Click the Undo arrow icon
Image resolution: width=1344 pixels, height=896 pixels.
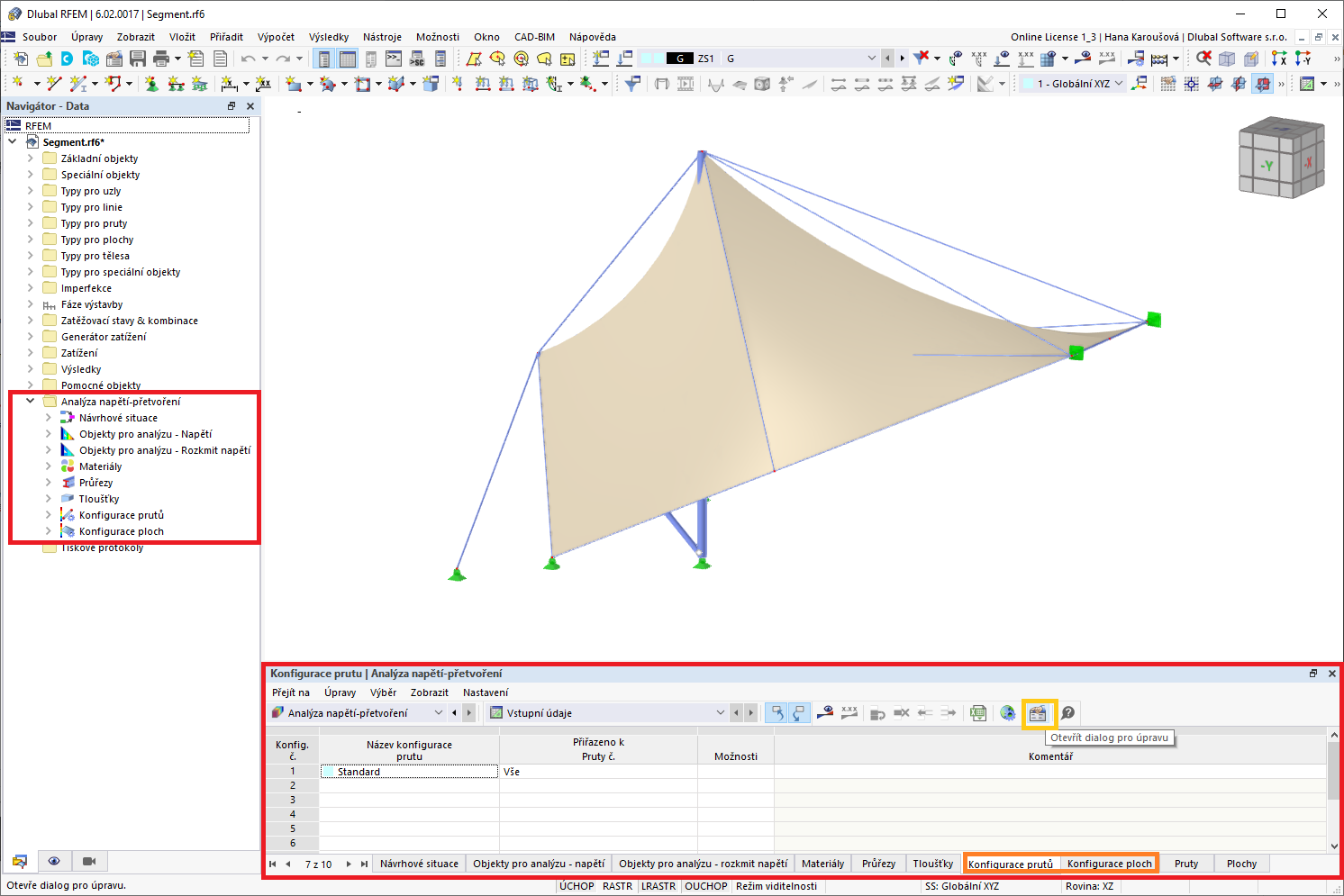[248, 59]
